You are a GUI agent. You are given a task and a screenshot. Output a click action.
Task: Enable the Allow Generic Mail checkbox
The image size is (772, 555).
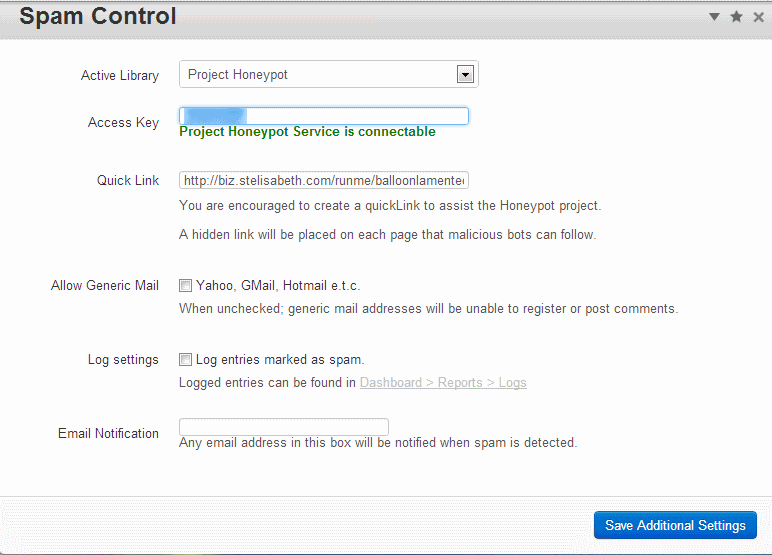click(186, 286)
